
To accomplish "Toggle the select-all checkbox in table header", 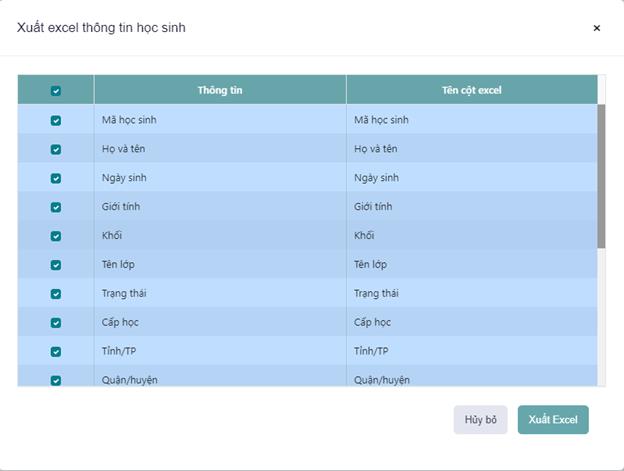I will click(x=56, y=90).
